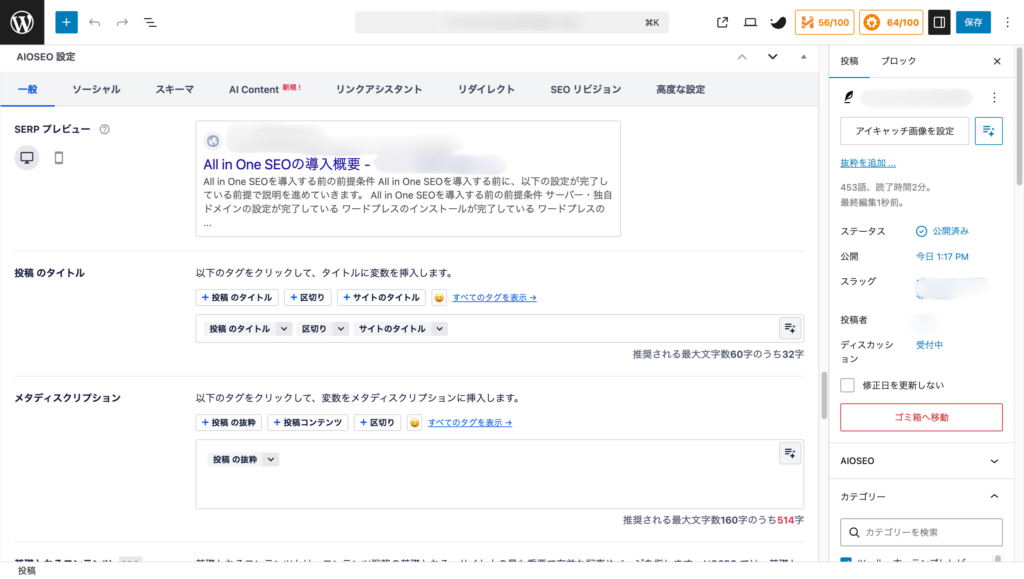The image size is (1024, 579).
Task: Collapse the カテゴリー panel
Action: 994,496
